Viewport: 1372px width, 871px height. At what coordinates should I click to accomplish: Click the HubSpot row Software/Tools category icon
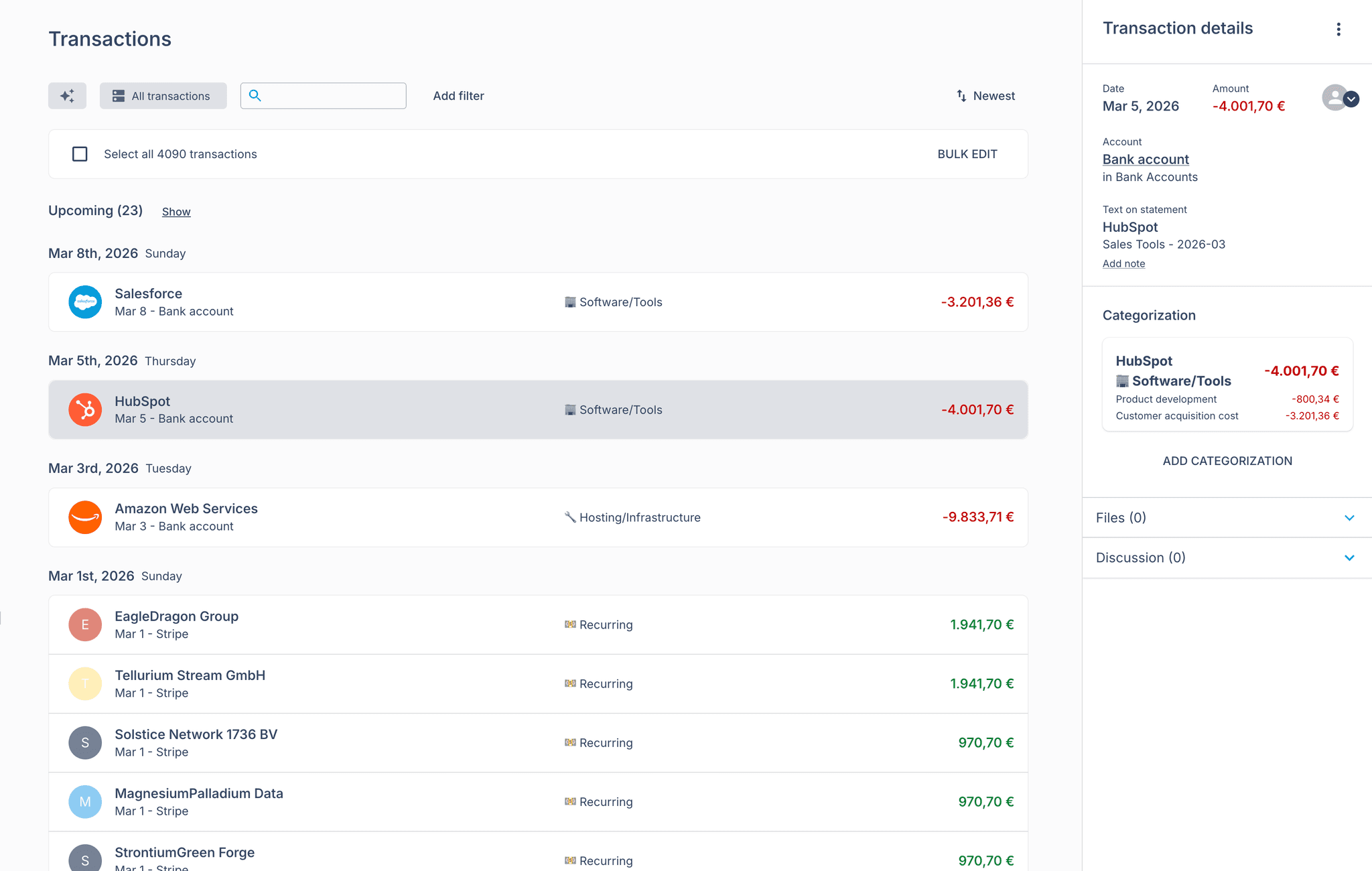[570, 409]
